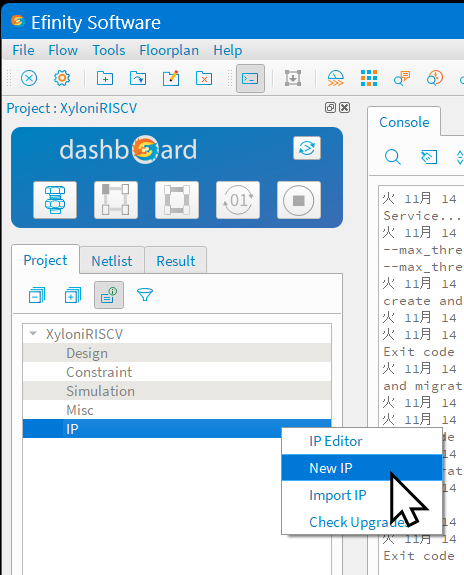Image resolution: width=464 pixels, height=575 pixels.
Task: Click the dashboard refresh button
Action: pyautogui.click(x=307, y=148)
